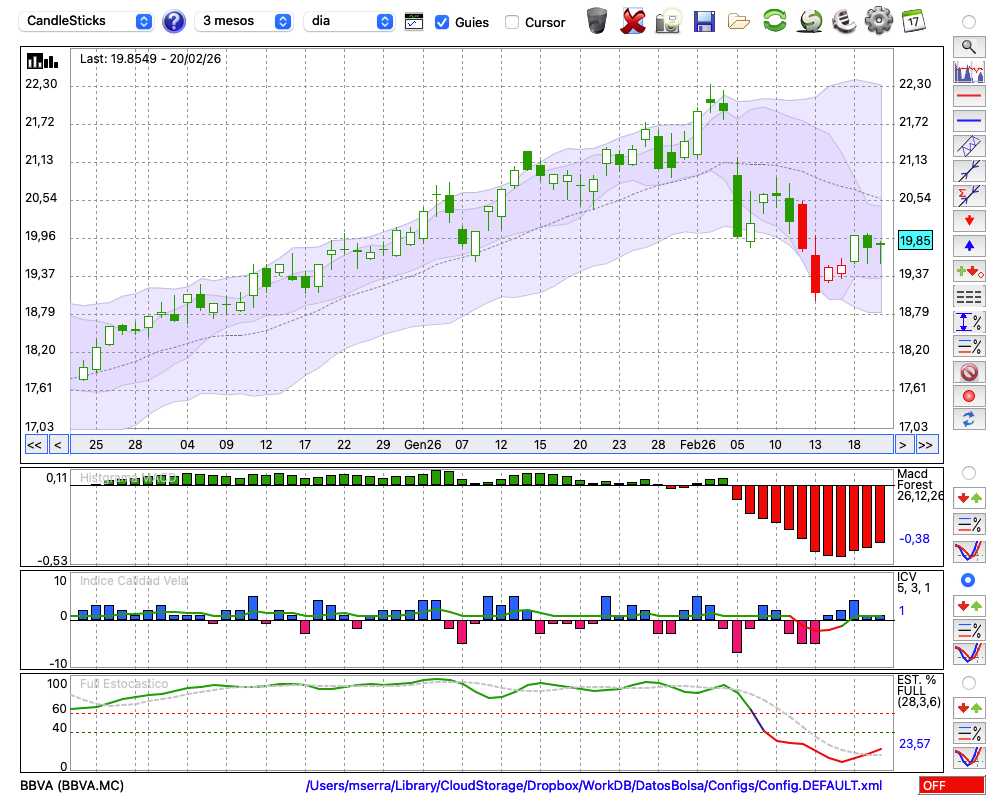The height and width of the screenshot is (800, 1000).
Task: Click the ICV panel up/down arrows icon
Action: (x=969, y=605)
